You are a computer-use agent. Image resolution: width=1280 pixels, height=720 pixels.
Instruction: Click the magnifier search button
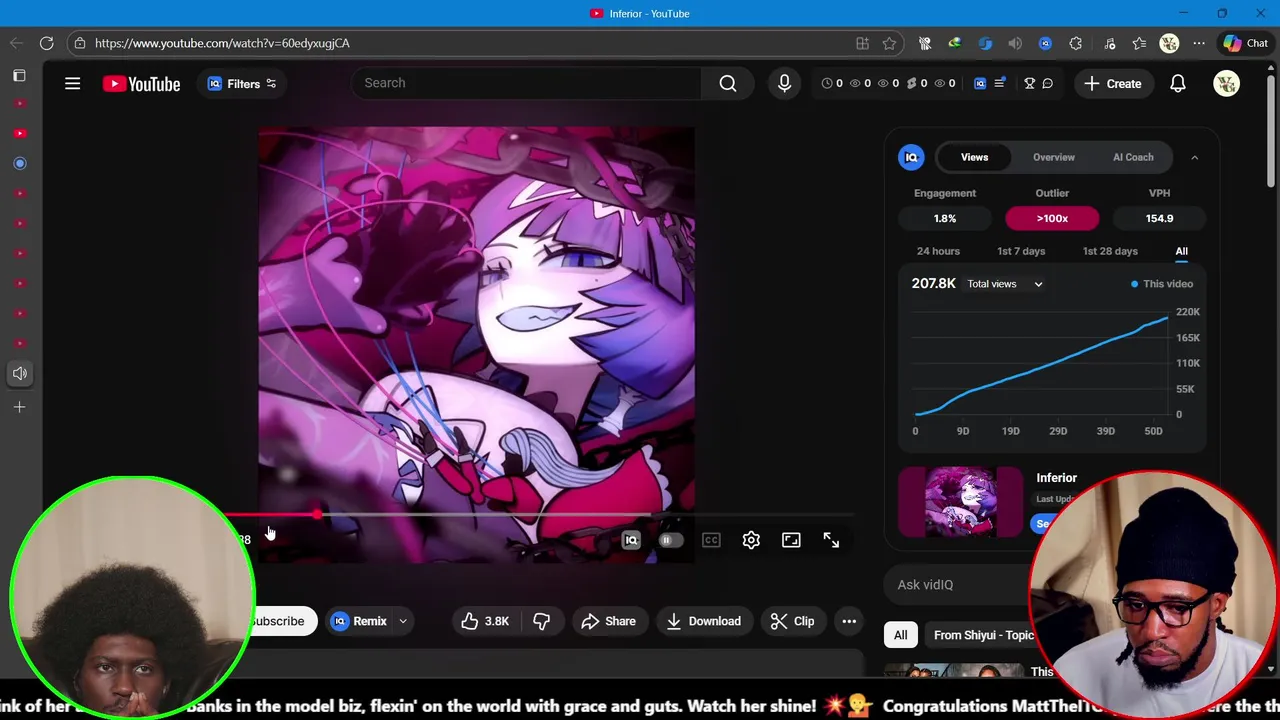[x=728, y=83]
